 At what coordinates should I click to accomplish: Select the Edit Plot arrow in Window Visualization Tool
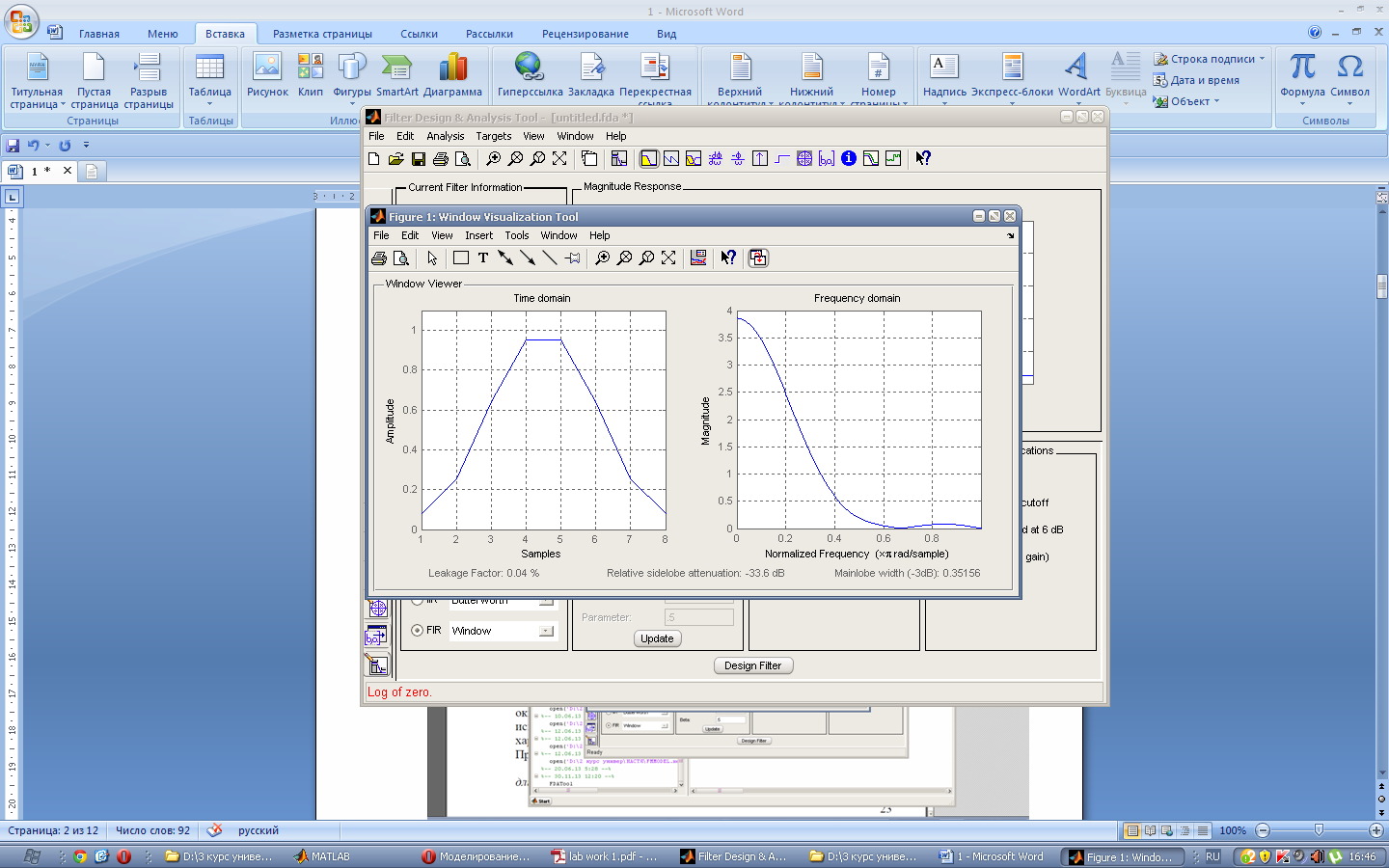click(432, 258)
